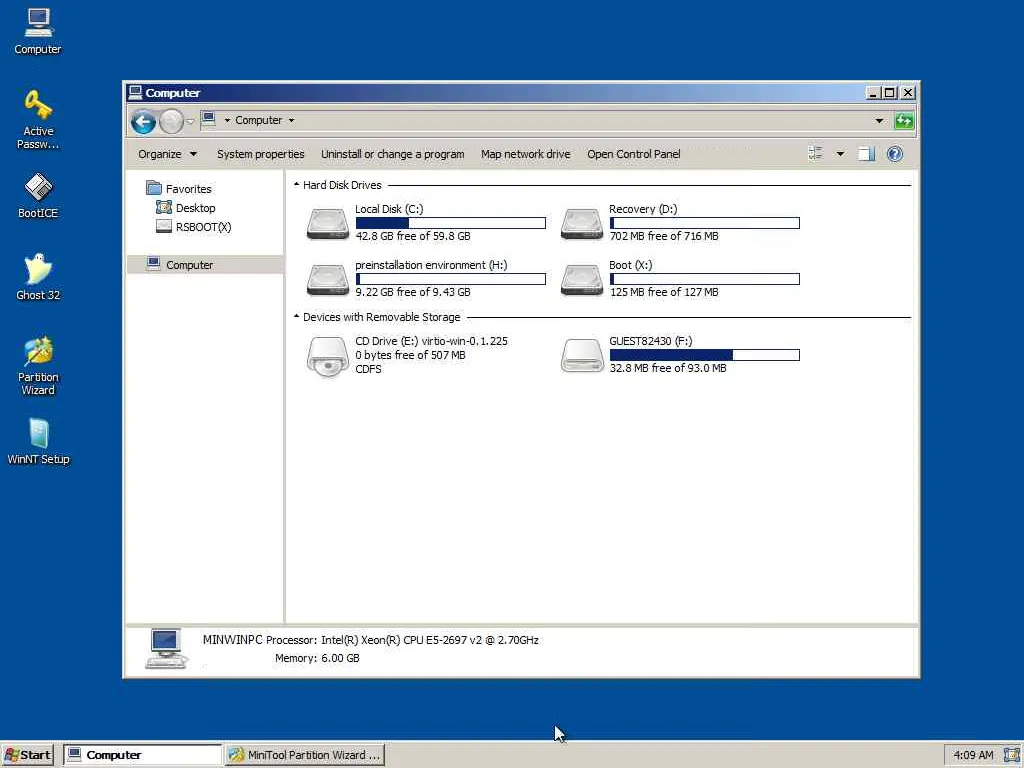This screenshot has height=768, width=1024.
Task: Open Partition Wizard desktop shortcut
Action: (x=38, y=366)
